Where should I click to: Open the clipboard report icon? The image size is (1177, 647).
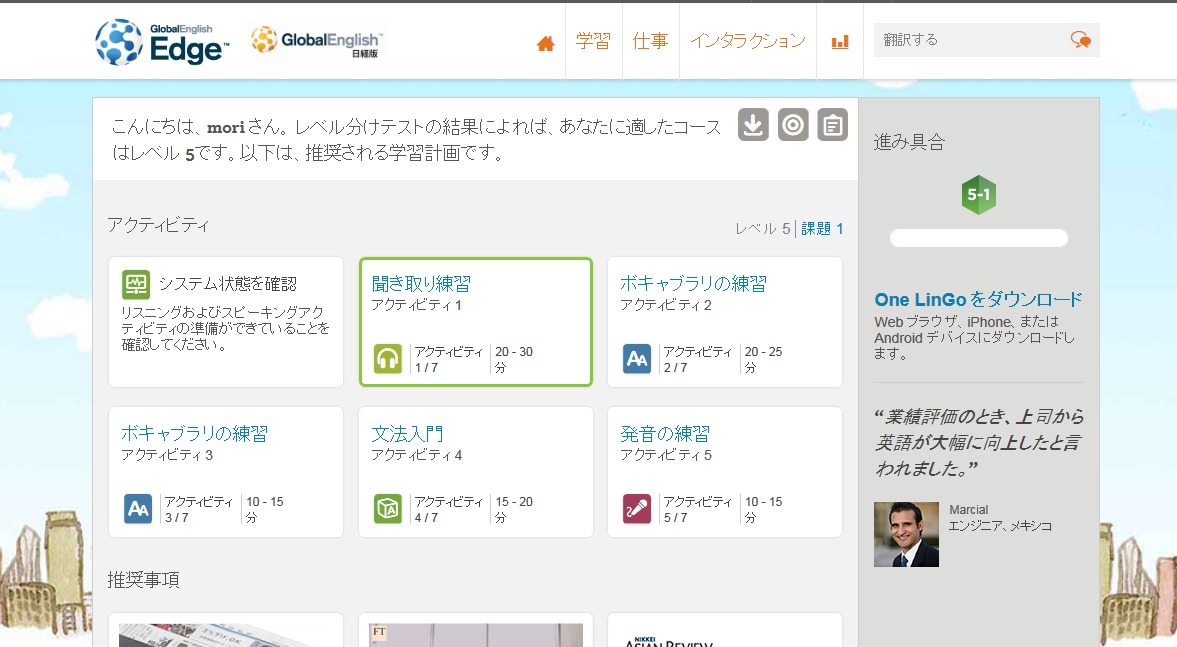[x=832, y=125]
